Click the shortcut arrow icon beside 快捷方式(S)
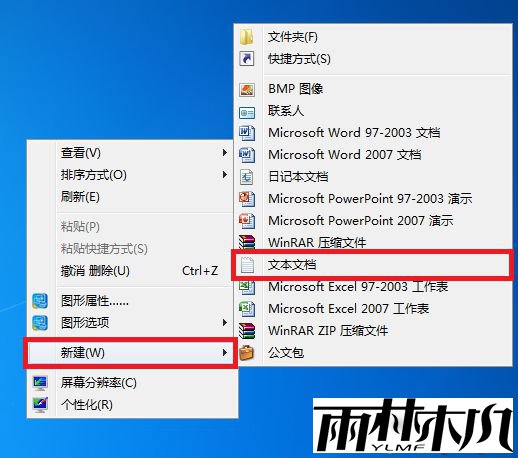518x458 pixels. point(247,59)
